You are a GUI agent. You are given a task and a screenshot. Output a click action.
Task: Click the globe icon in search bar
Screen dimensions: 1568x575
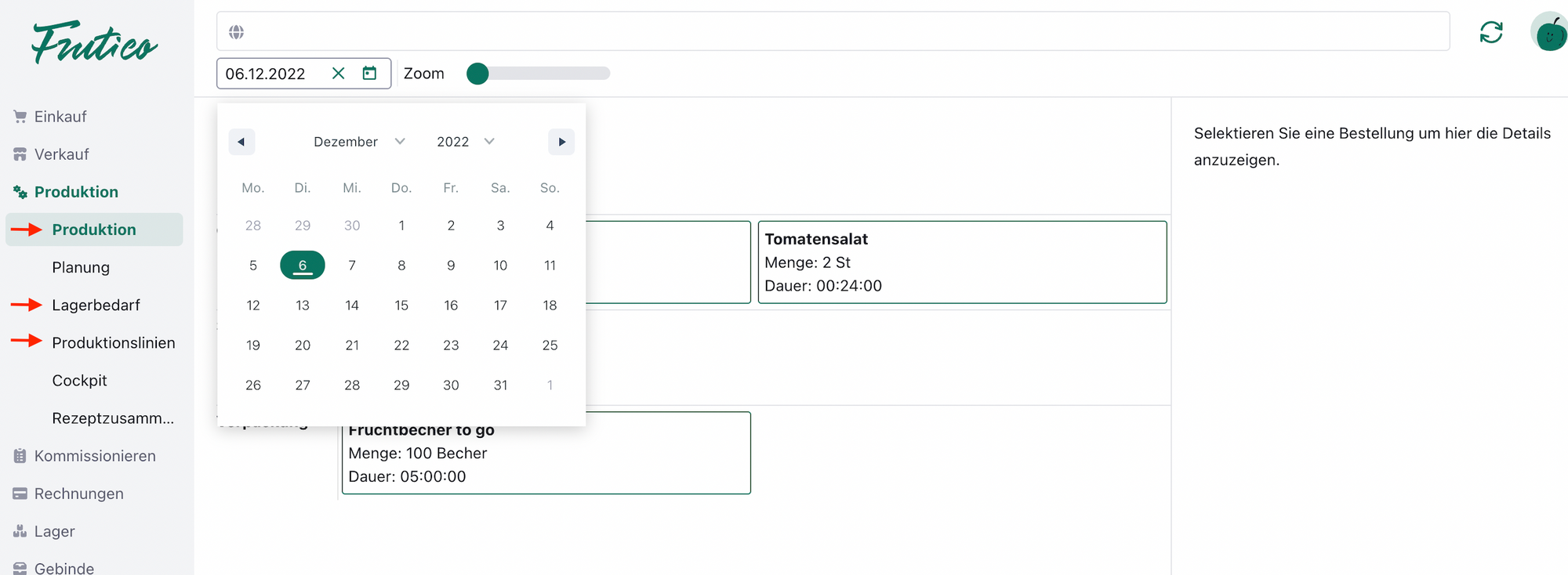(236, 32)
